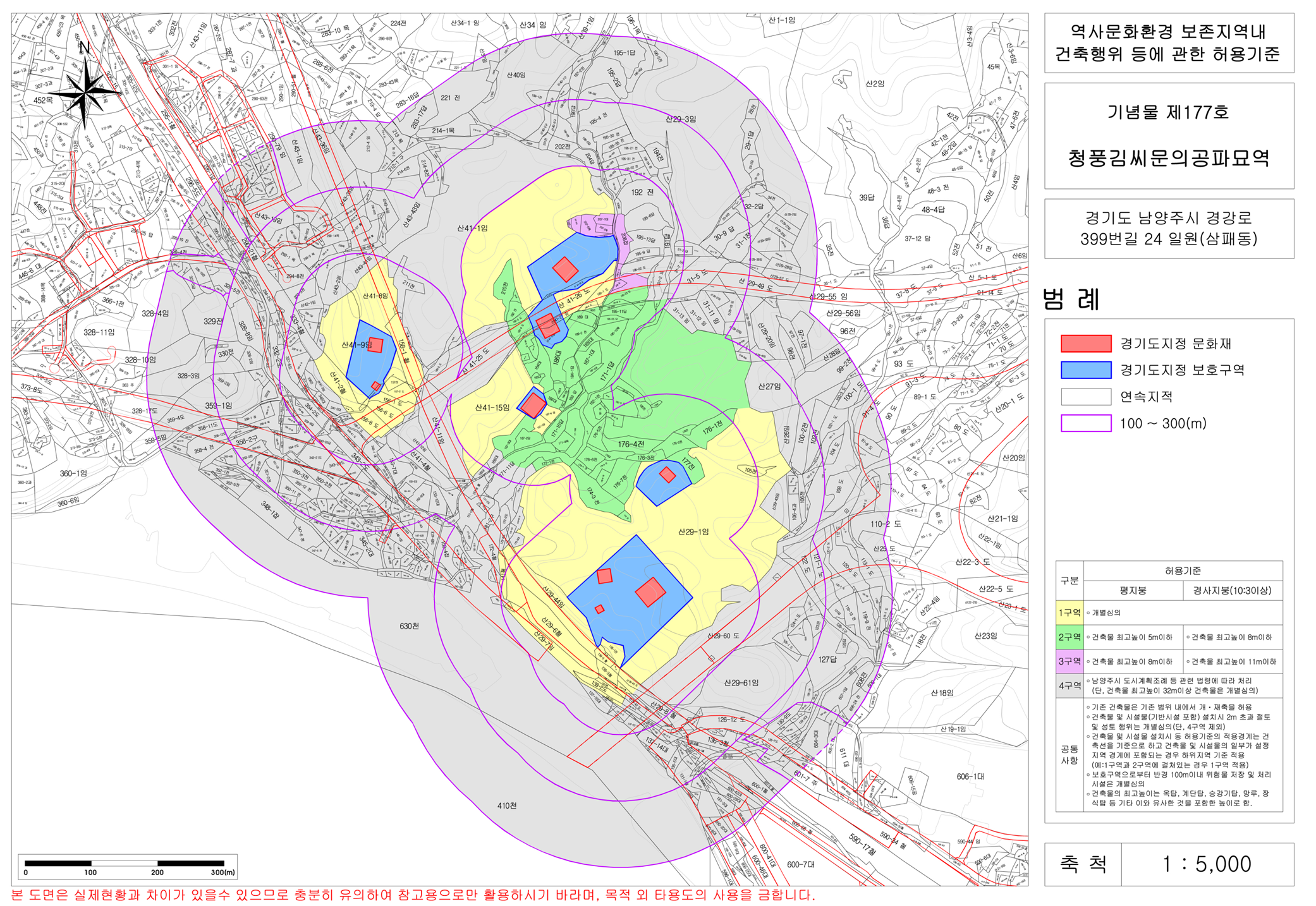The width and height of the screenshot is (1316, 906).
Task: Click the green 2구역 table cell
Action: [x=1069, y=637]
